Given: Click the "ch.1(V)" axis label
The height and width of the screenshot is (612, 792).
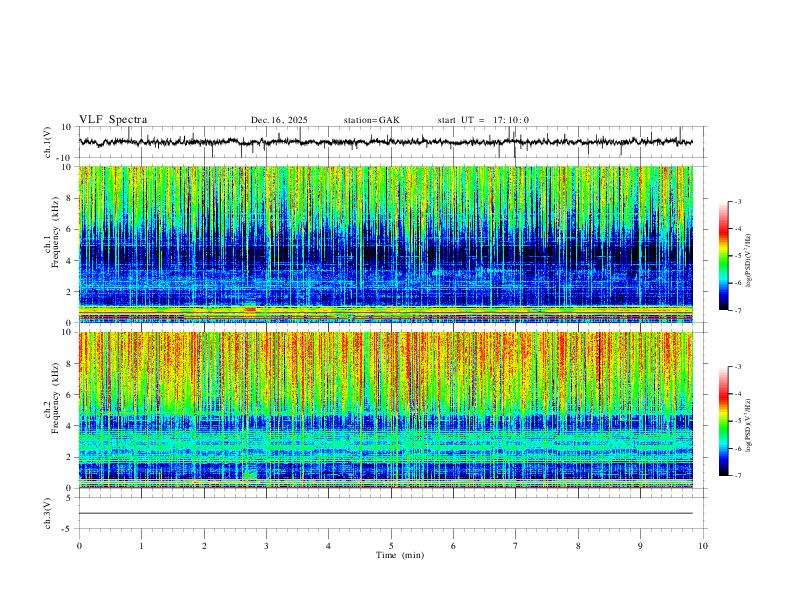Looking at the screenshot, I should [48, 142].
